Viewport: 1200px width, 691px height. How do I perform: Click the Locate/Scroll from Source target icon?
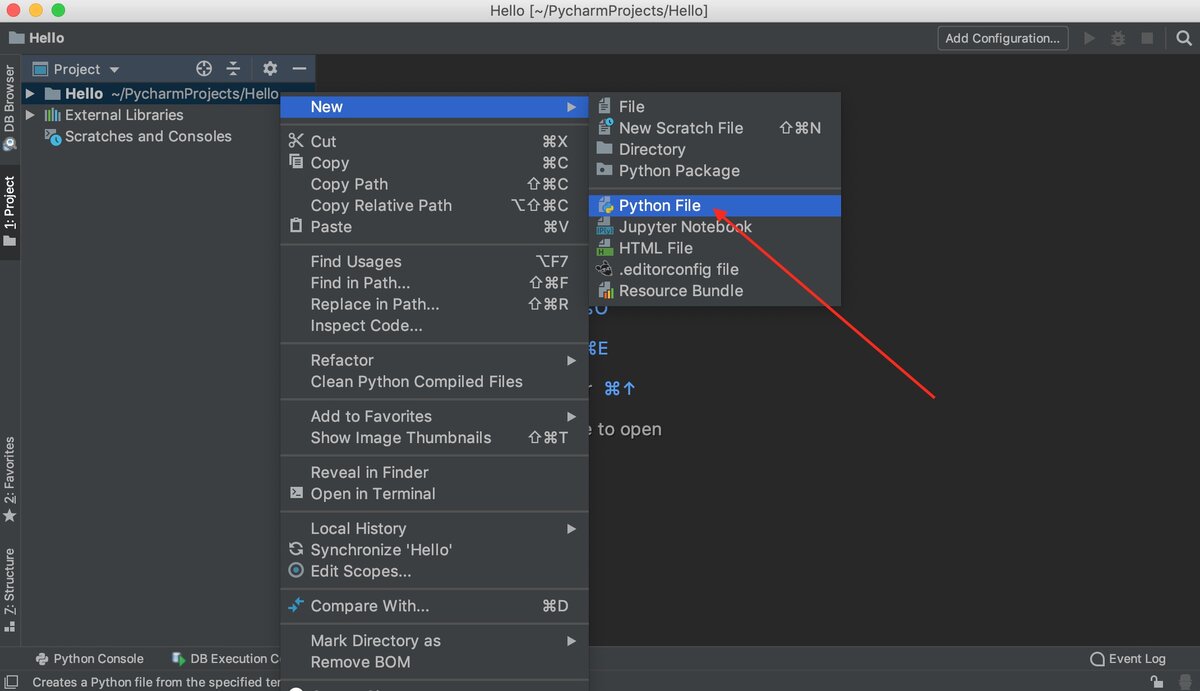(204, 69)
